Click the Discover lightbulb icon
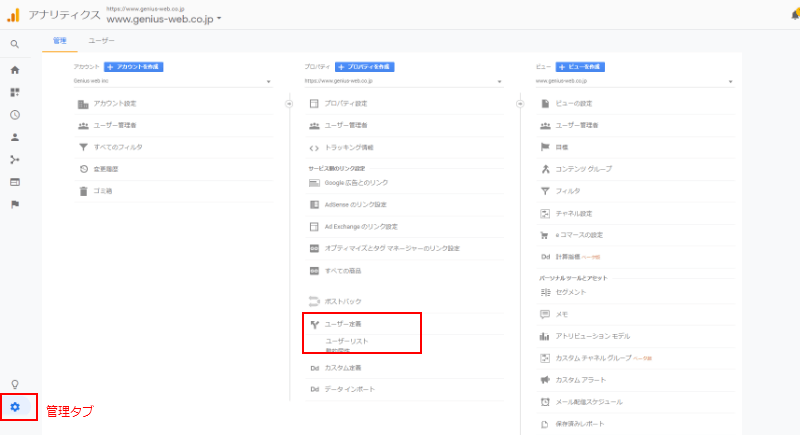Screen dimensions: 800x435 click(x=15, y=384)
